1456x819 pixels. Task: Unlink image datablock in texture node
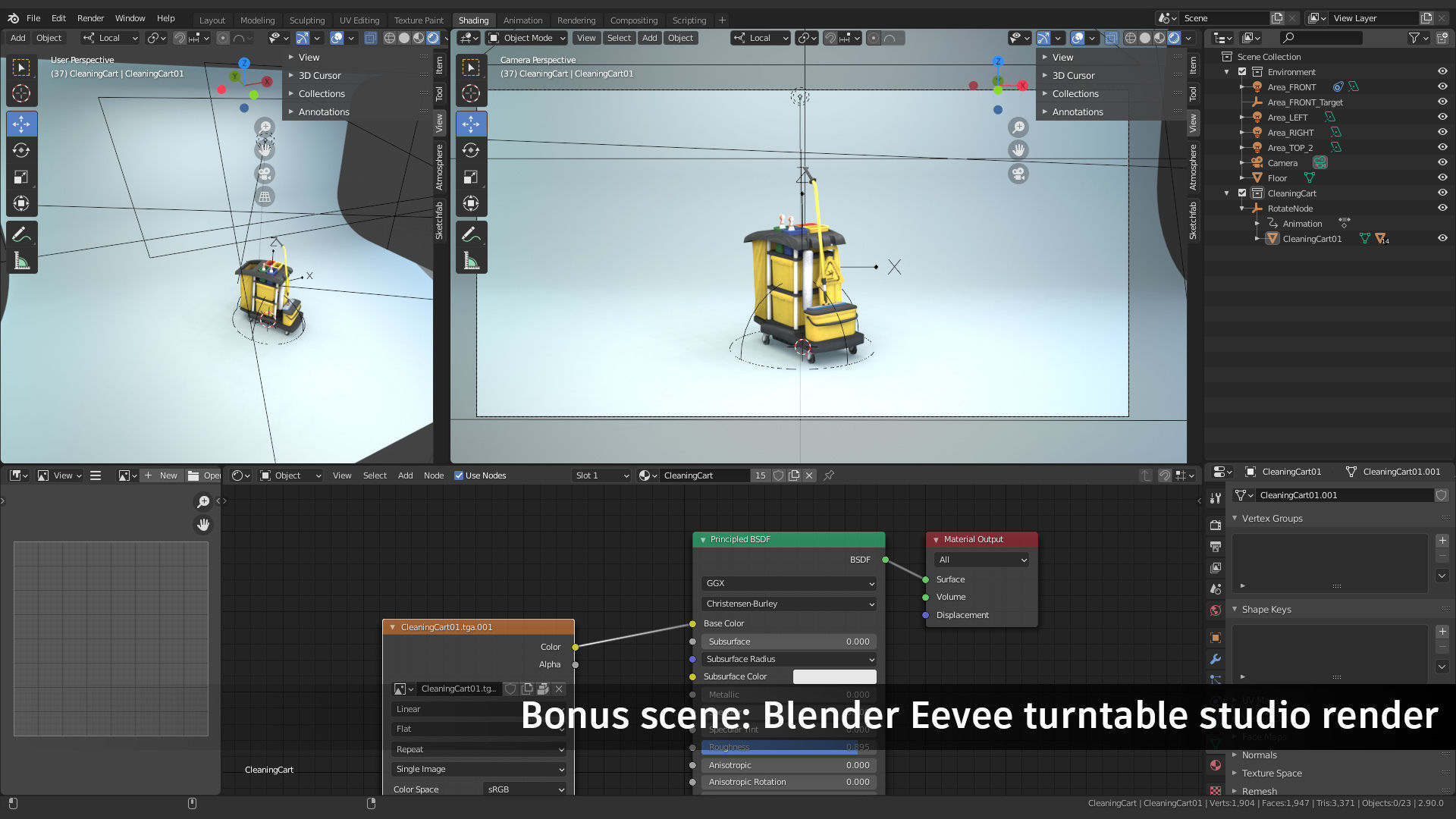pos(559,689)
